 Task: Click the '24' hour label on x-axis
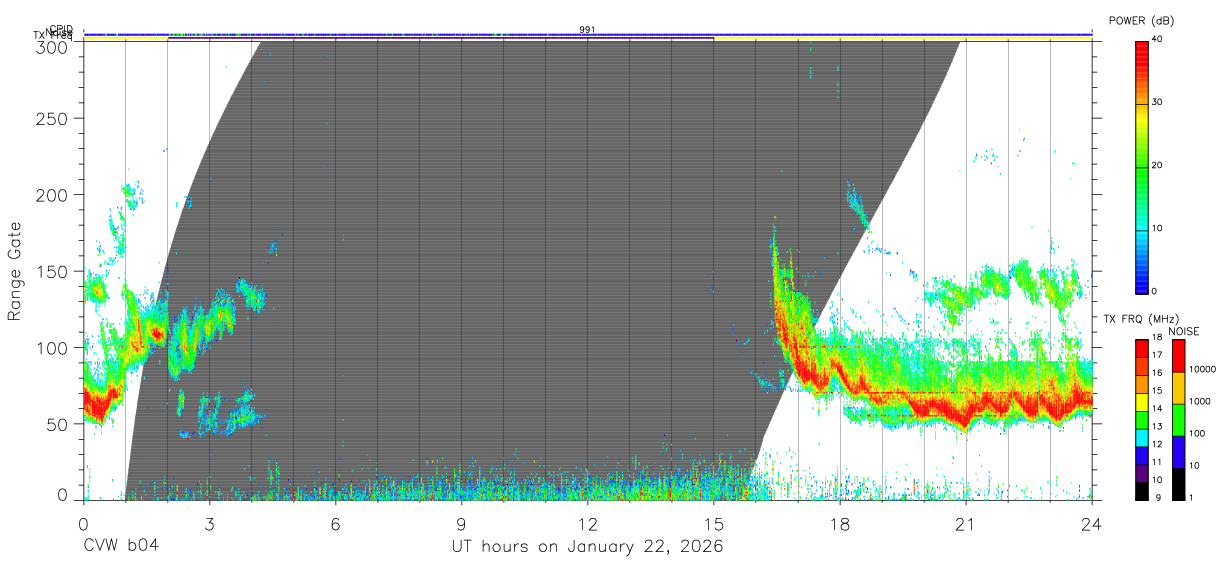(1092, 523)
